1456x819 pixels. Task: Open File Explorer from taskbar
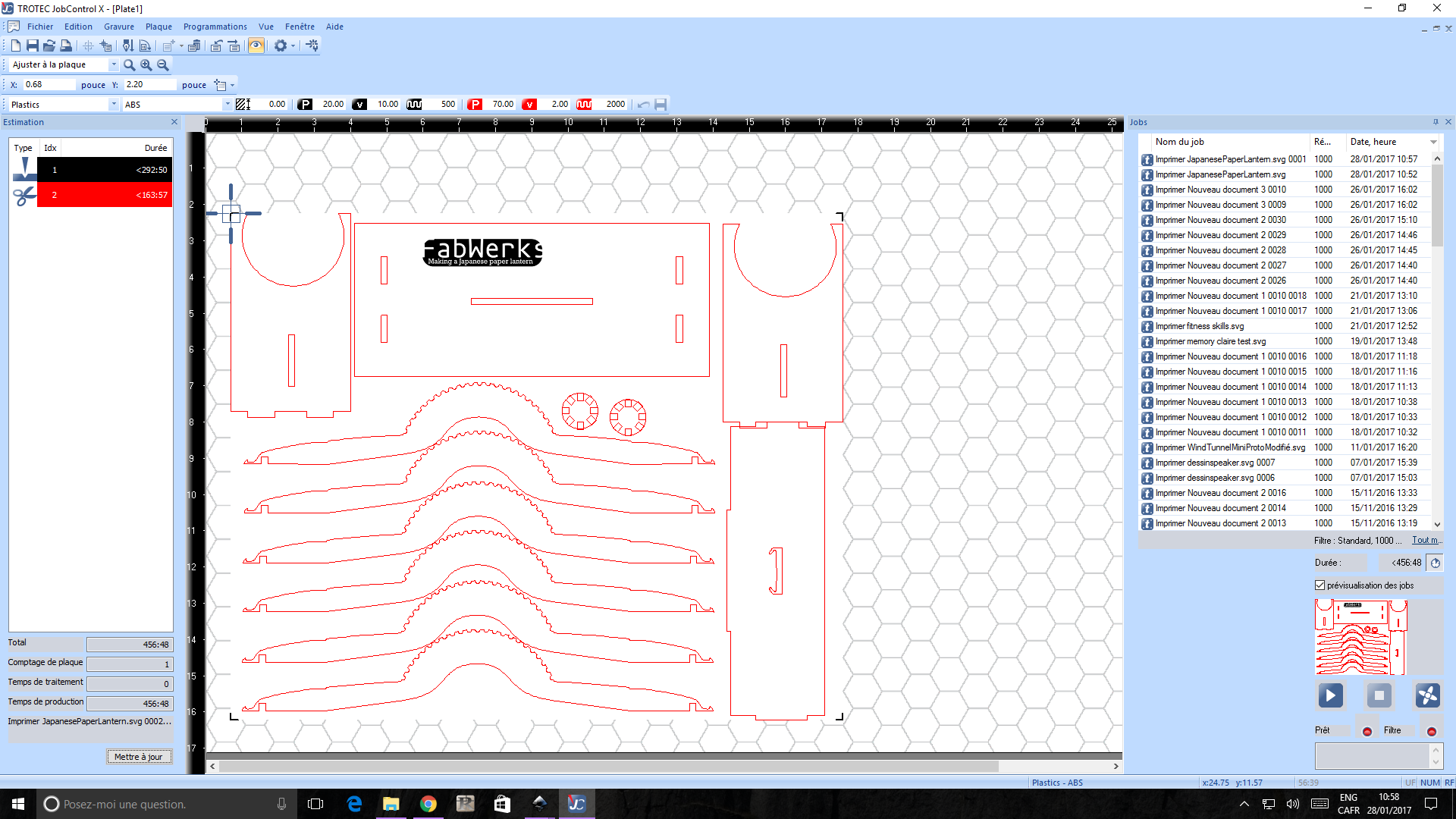point(391,804)
